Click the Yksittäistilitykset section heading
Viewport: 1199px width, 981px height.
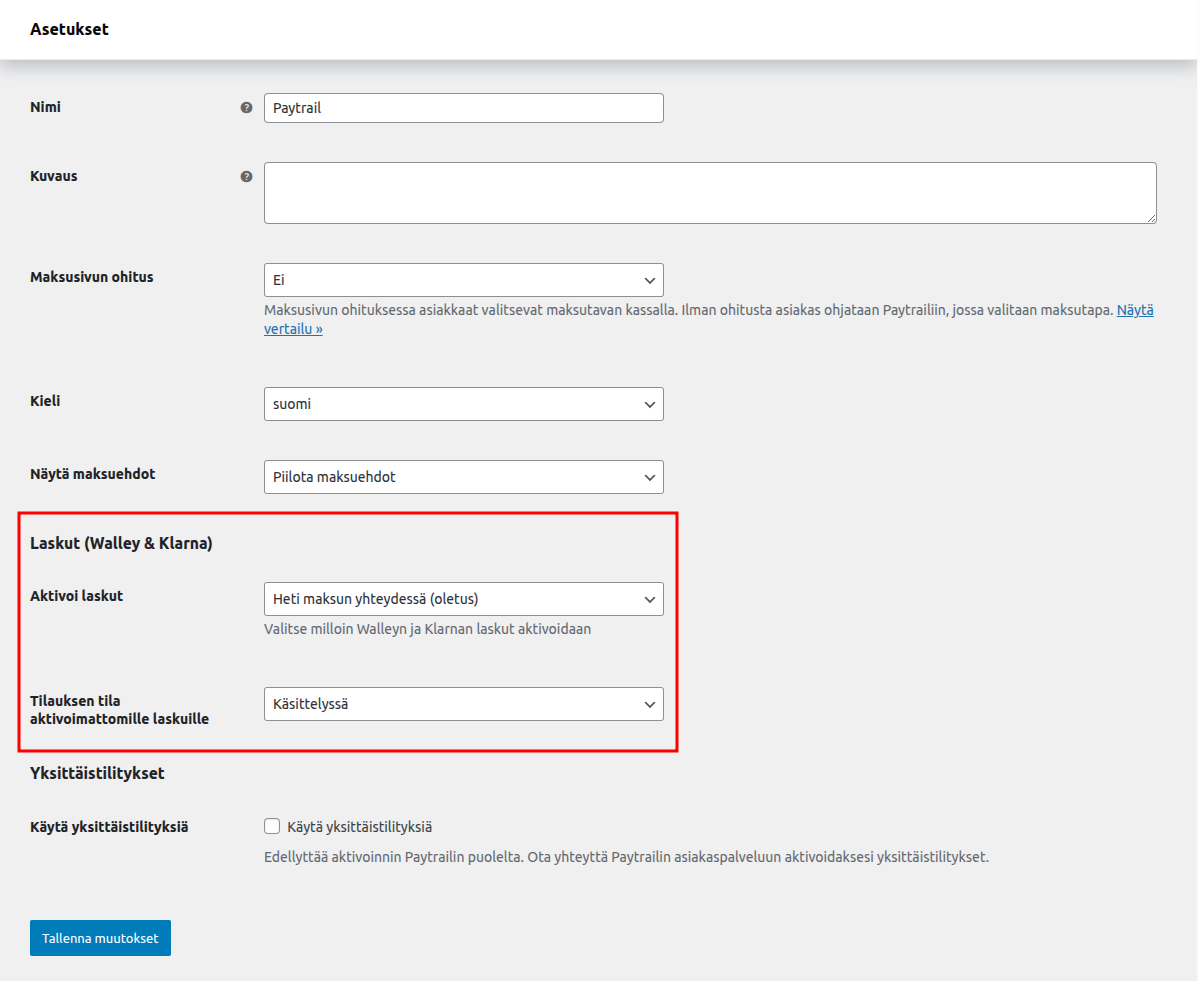[97, 773]
